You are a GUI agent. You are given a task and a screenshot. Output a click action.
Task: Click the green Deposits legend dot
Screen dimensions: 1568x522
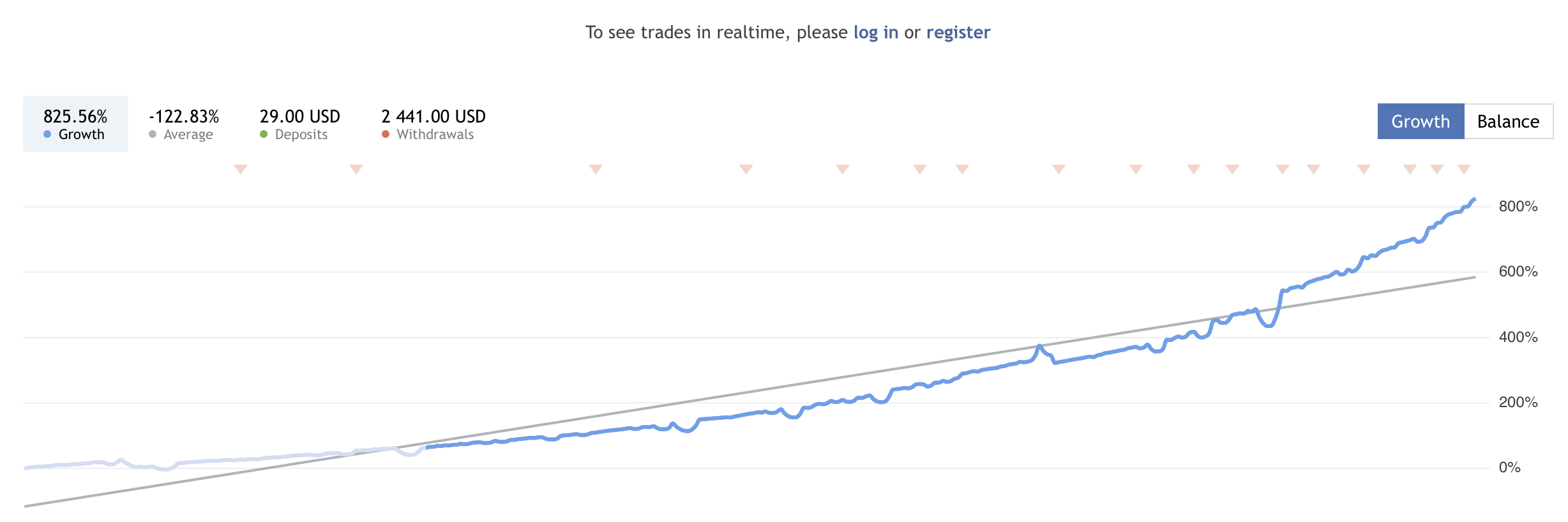click(x=264, y=134)
